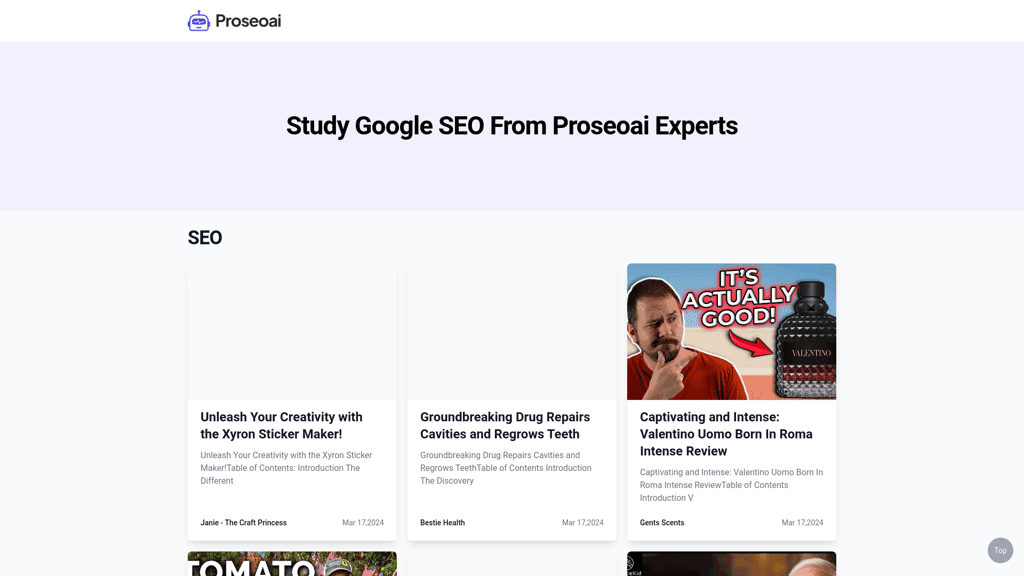Open the Tomato video thumbnail
1024x576 pixels.
tap(292, 564)
